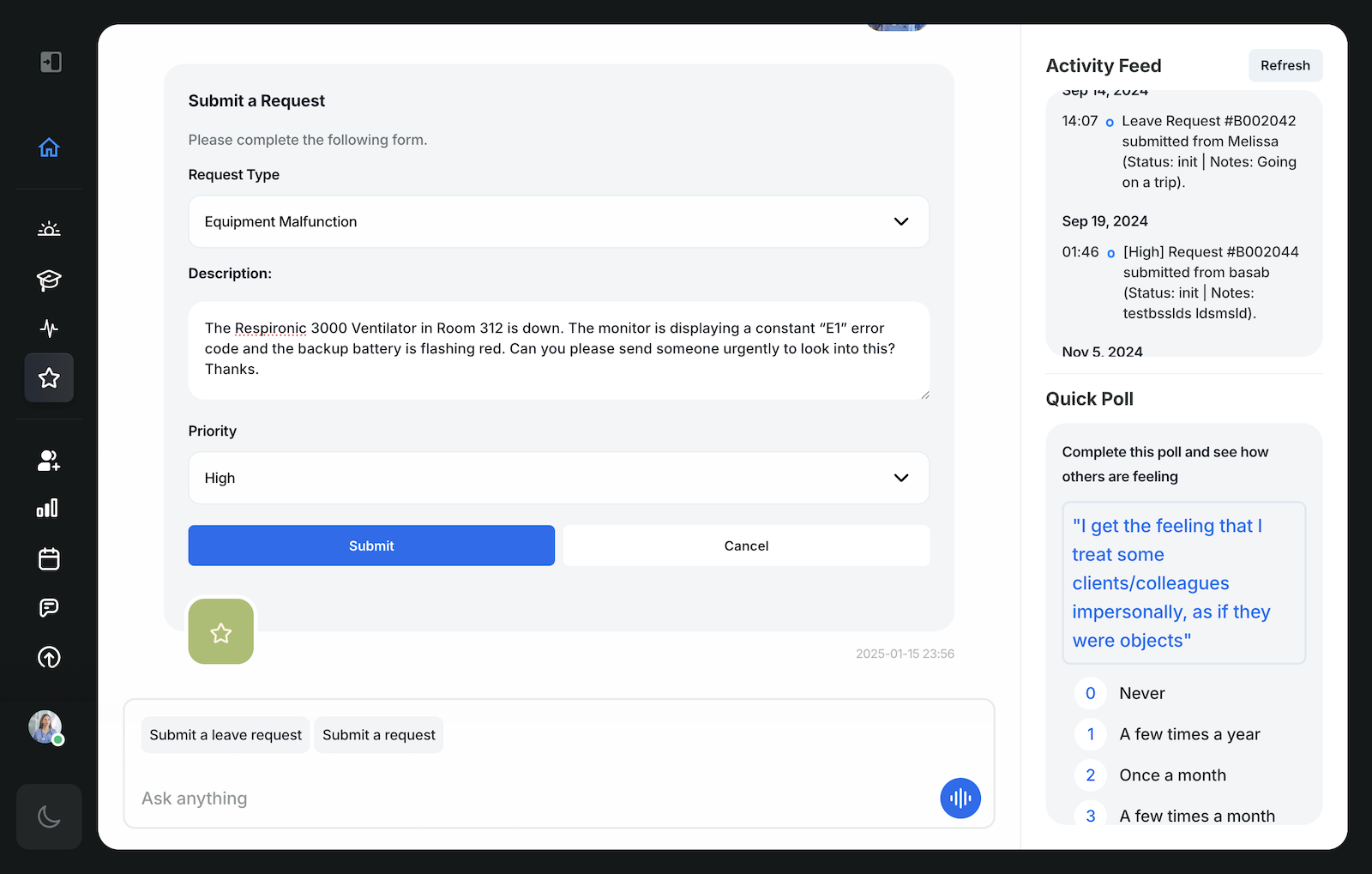Open the add teammate icon

[x=48, y=461]
